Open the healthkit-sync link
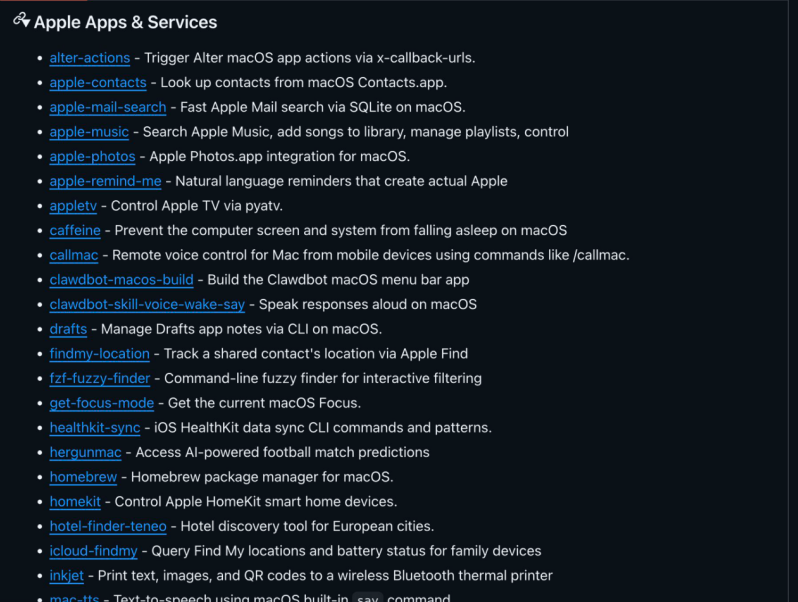Image resolution: width=798 pixels, height=602 pixels. click(x=95, y=428)
